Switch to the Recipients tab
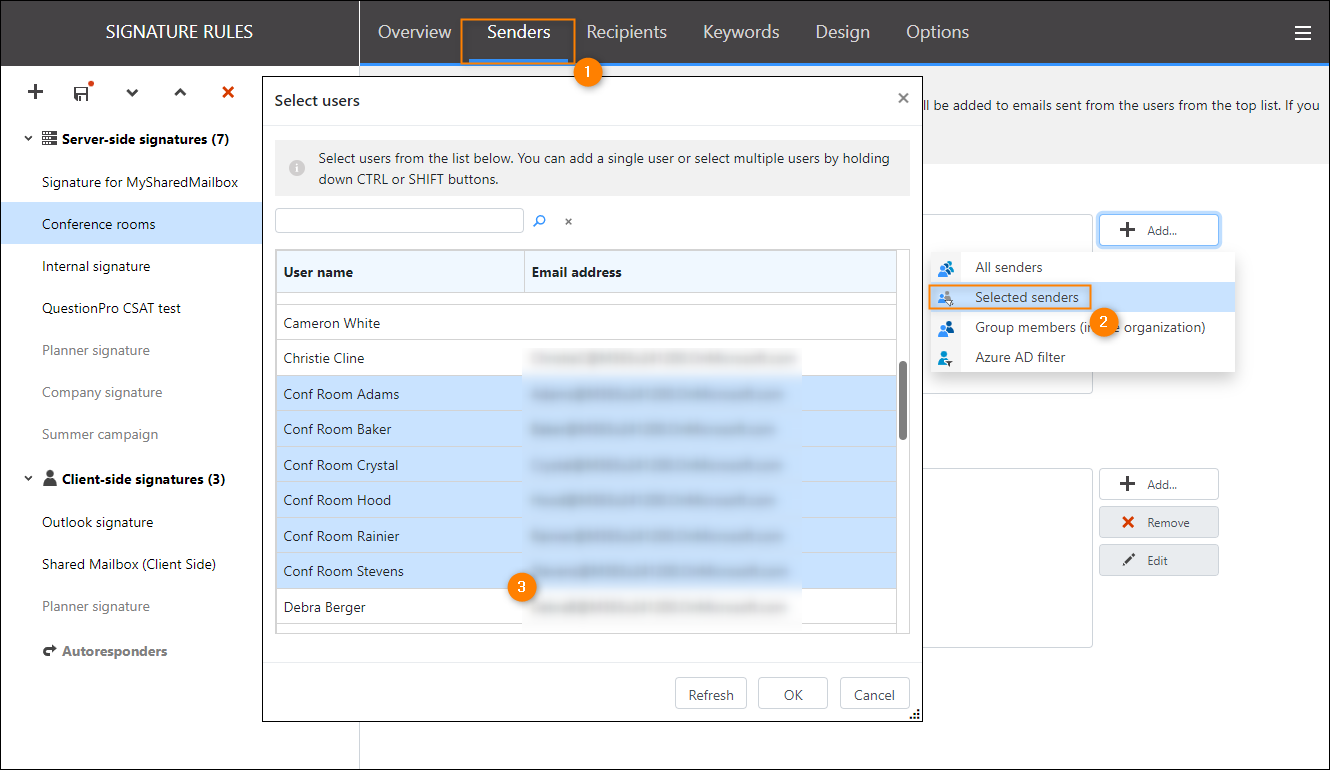Viewport: 1330px width, 770px height. coord(626,31)
